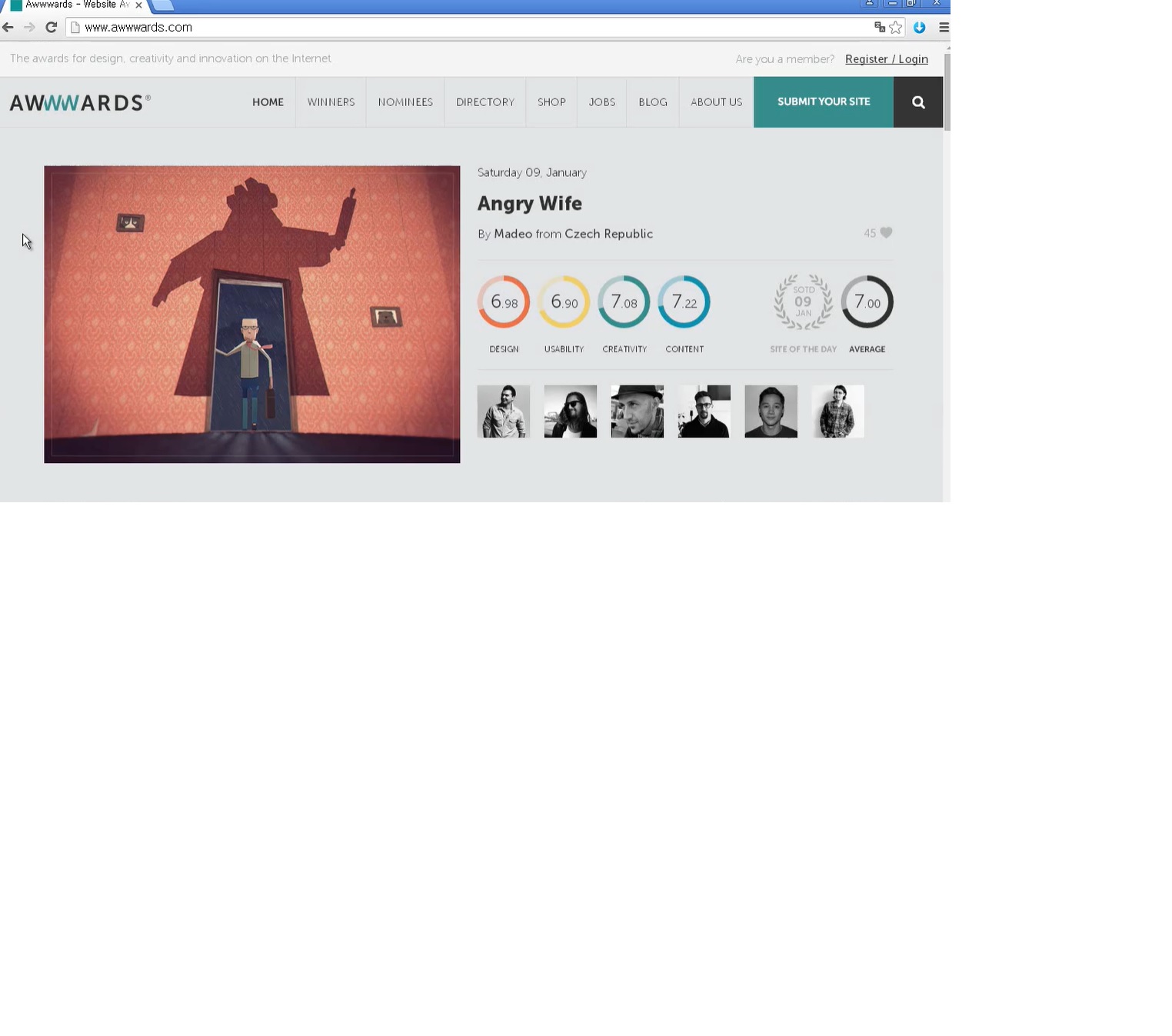Viewport: 1172px width, 1036px height.
Task: Open DIRECTORY menu item
Action: 485,102
